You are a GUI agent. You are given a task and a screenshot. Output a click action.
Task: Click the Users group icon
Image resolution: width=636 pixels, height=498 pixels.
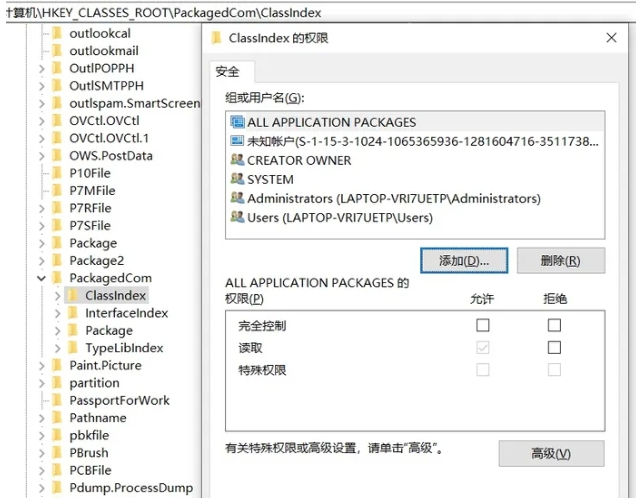click(237, 217)
